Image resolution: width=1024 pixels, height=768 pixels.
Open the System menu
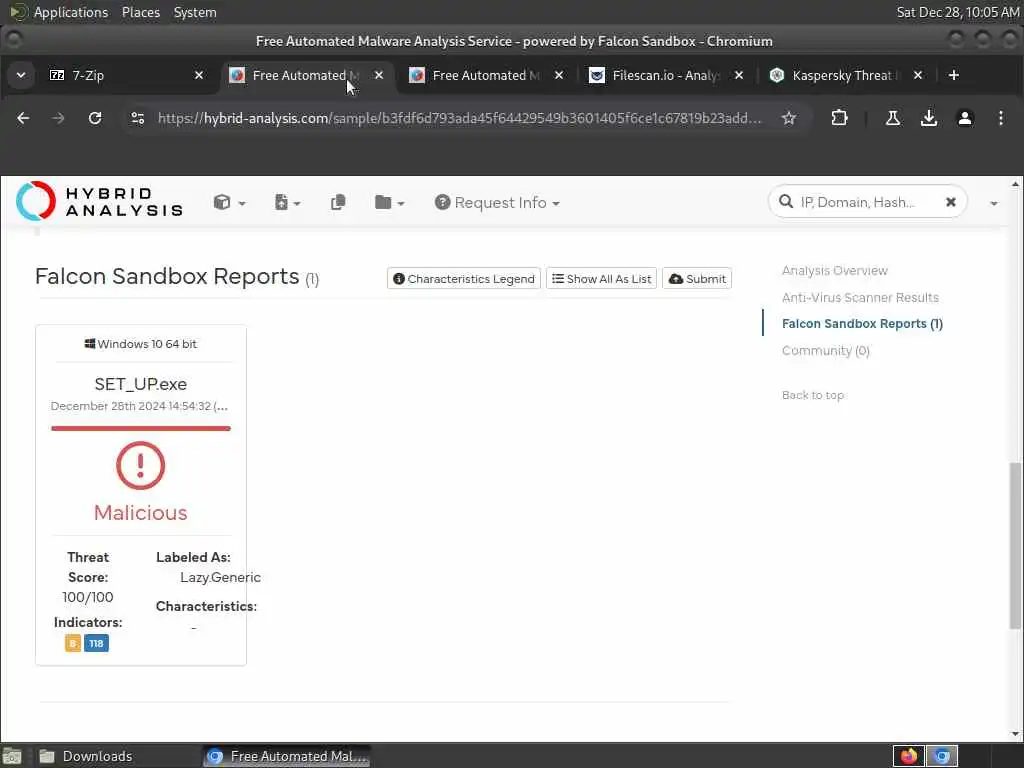pos(195,12)
